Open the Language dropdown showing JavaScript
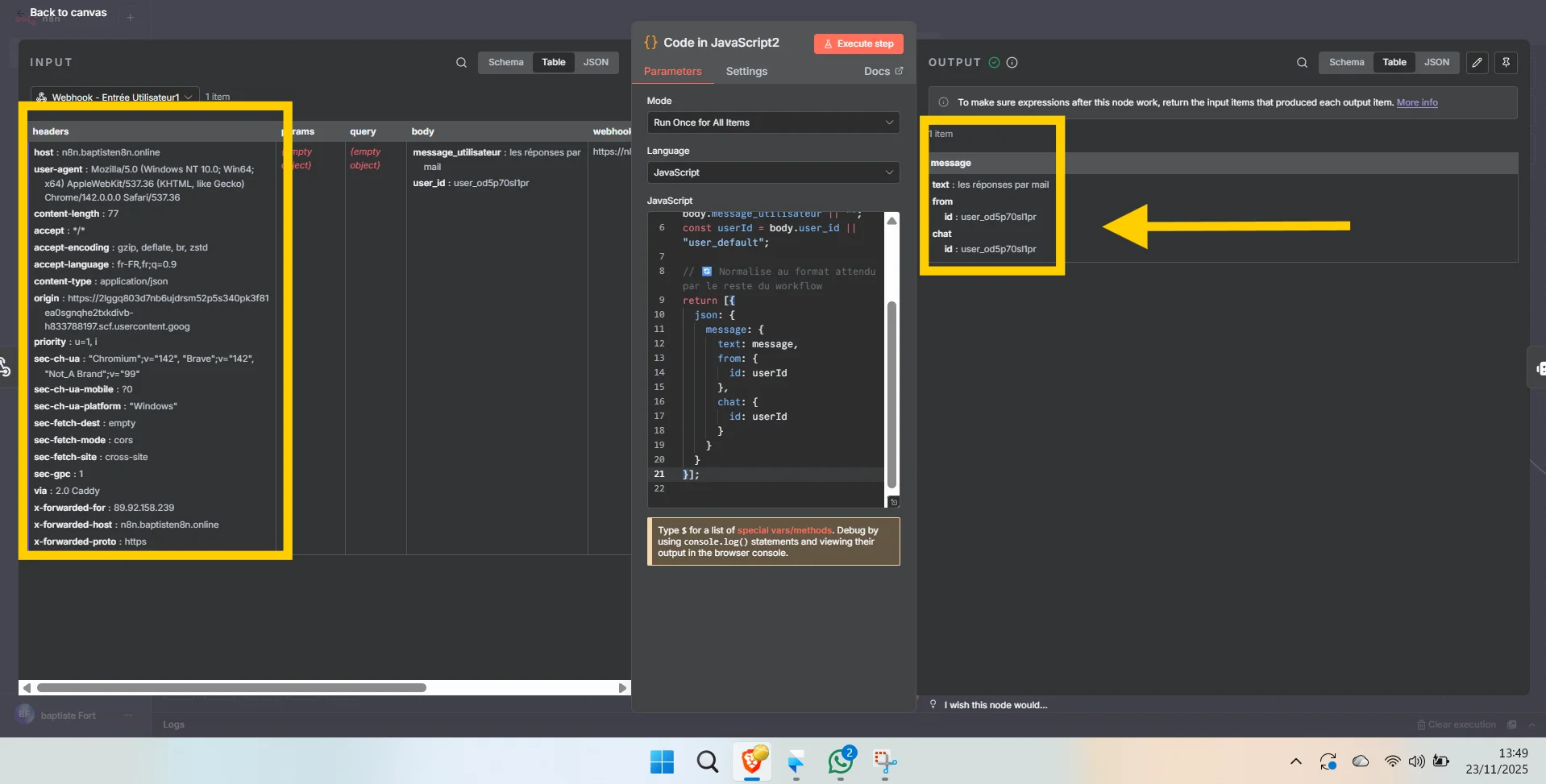Viewport: 1546px width, 784px height. click(773, 172)
